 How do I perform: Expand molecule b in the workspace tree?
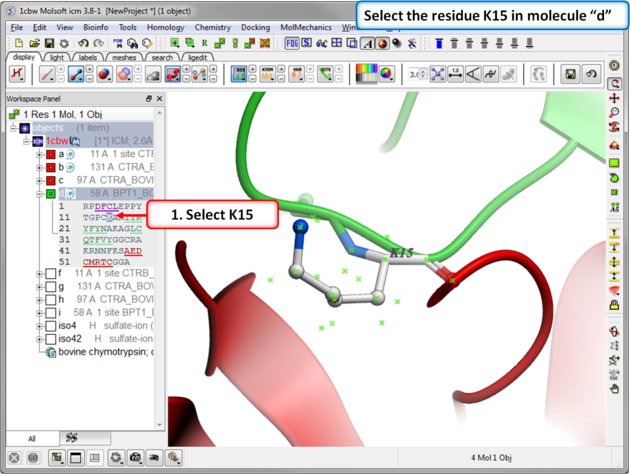pos(39,168)
